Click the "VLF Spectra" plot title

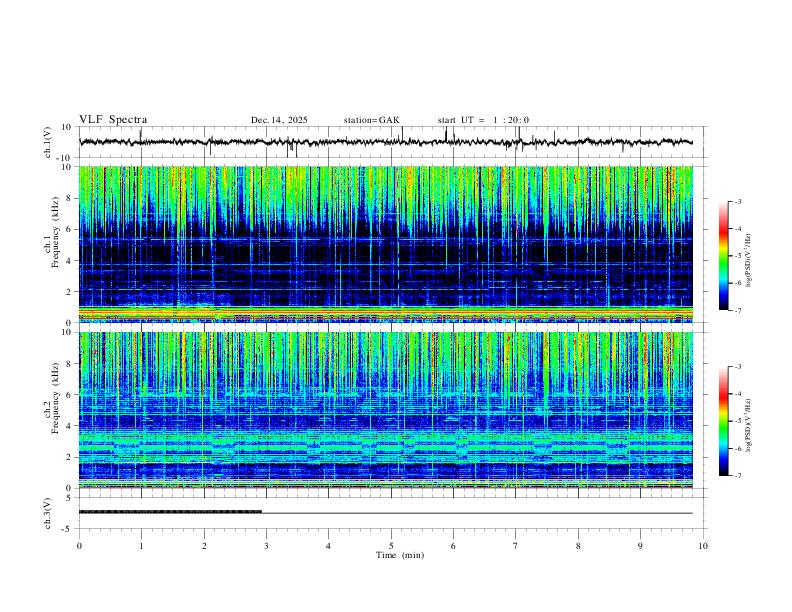point(113,120)
